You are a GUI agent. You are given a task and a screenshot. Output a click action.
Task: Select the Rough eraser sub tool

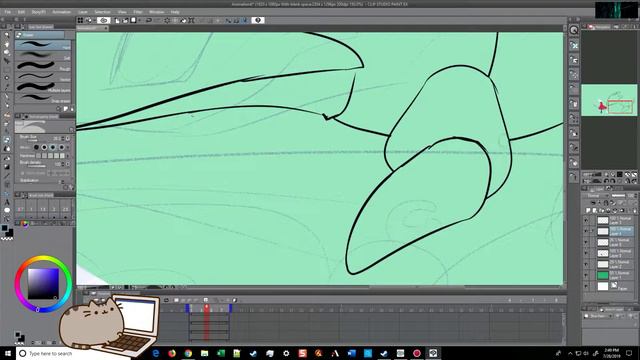43,66
